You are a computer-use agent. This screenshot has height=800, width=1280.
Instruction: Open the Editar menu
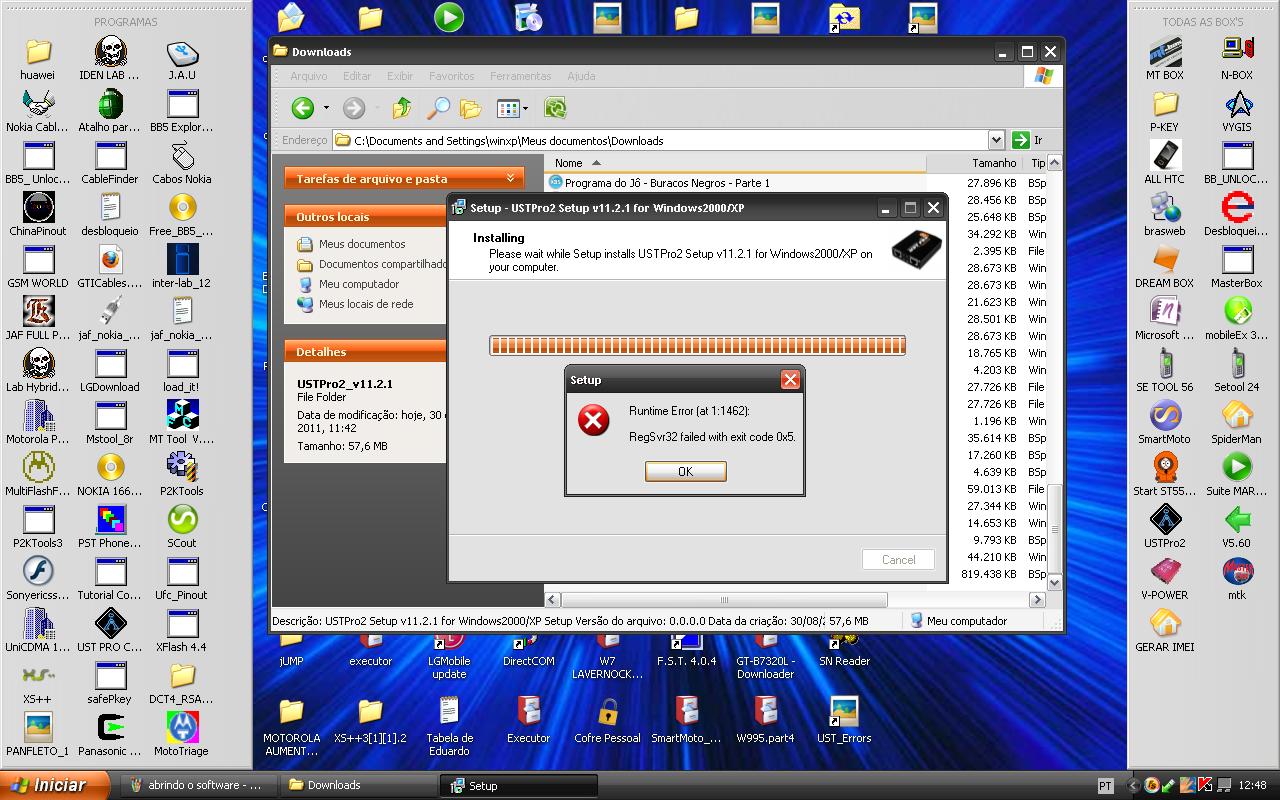pyautogui.click(x=357, y=76)
